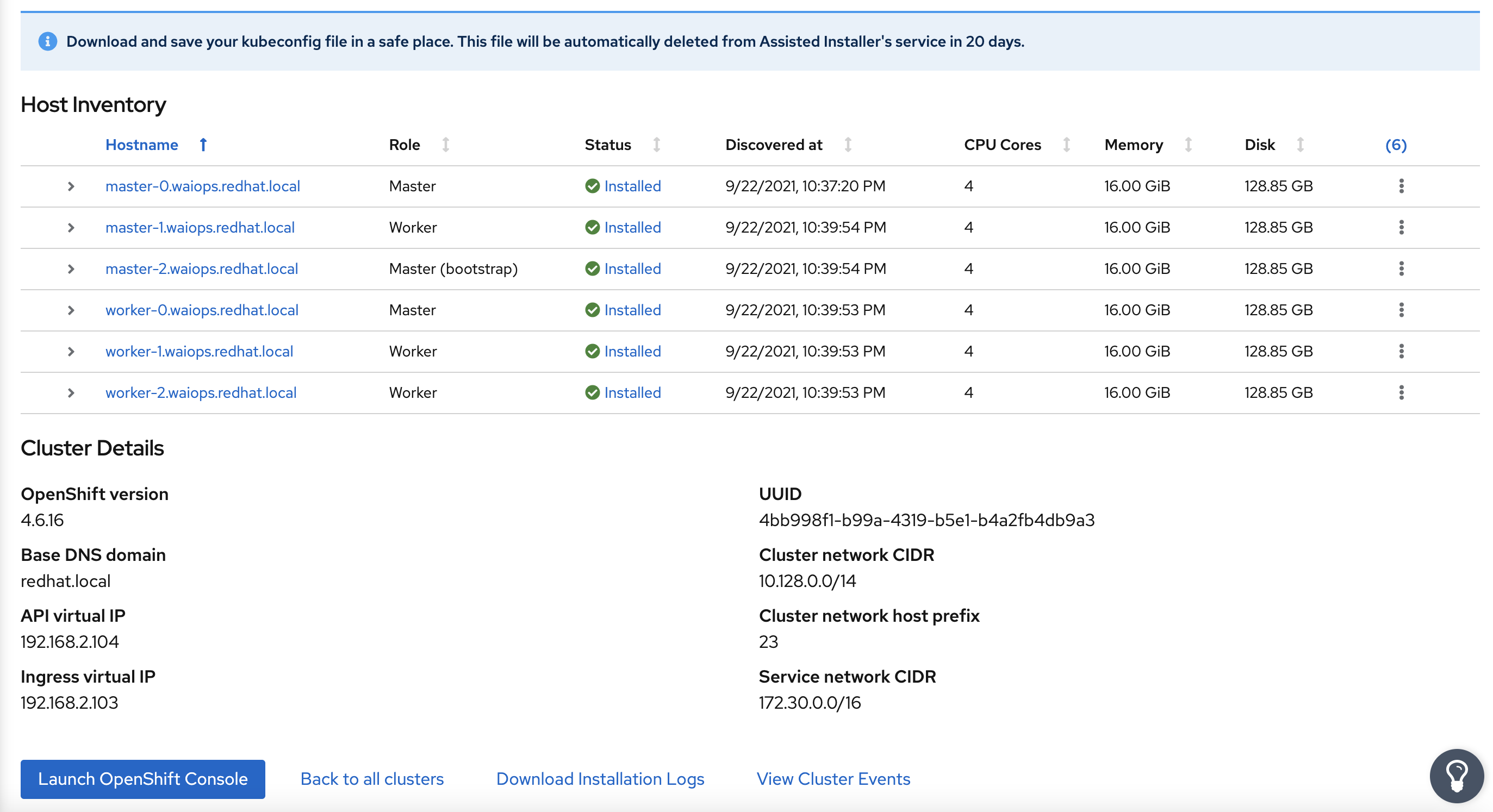Click Launch OpenShift Console

(x=142, y=779)
